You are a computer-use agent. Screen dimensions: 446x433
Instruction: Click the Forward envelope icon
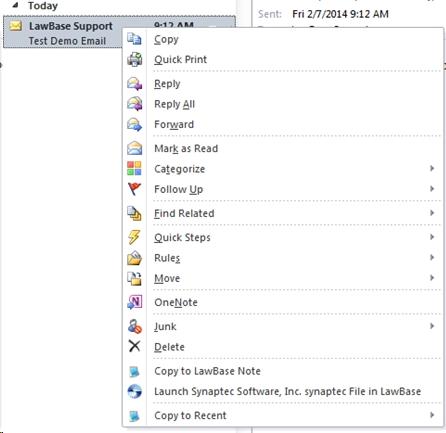click(x=134, y=124)
